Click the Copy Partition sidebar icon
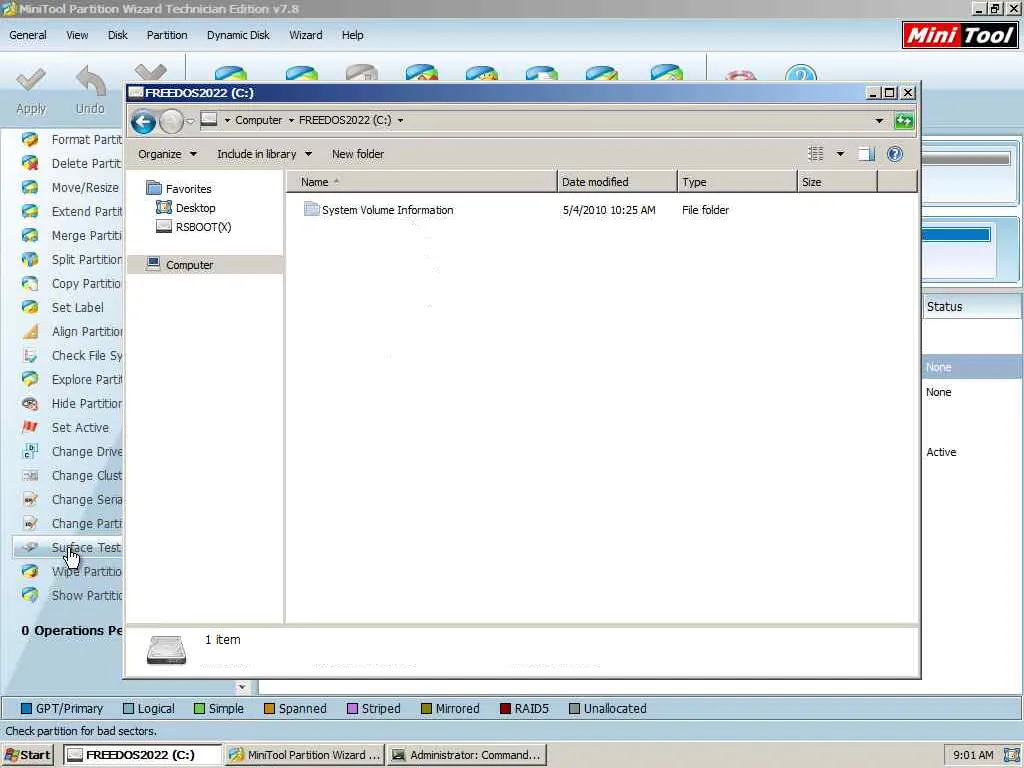Screen dimensions: 1024x768 click(x=30, y=283)
